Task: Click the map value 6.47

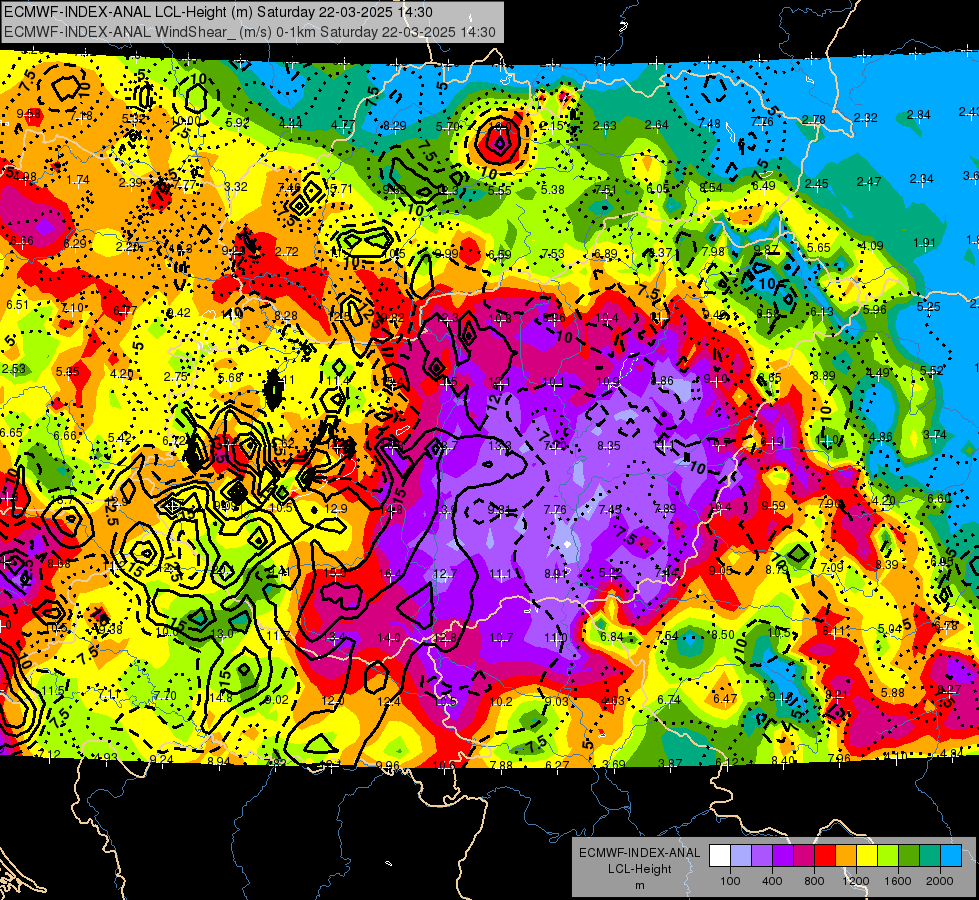Action: 725,698
